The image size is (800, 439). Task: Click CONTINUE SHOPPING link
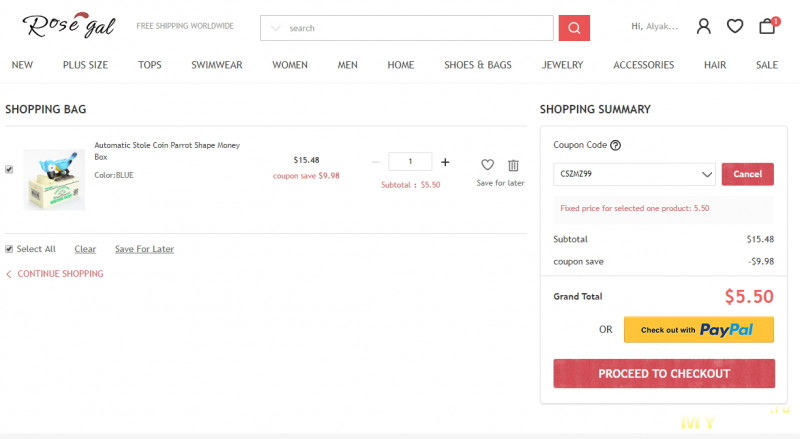tap(60, 274)
